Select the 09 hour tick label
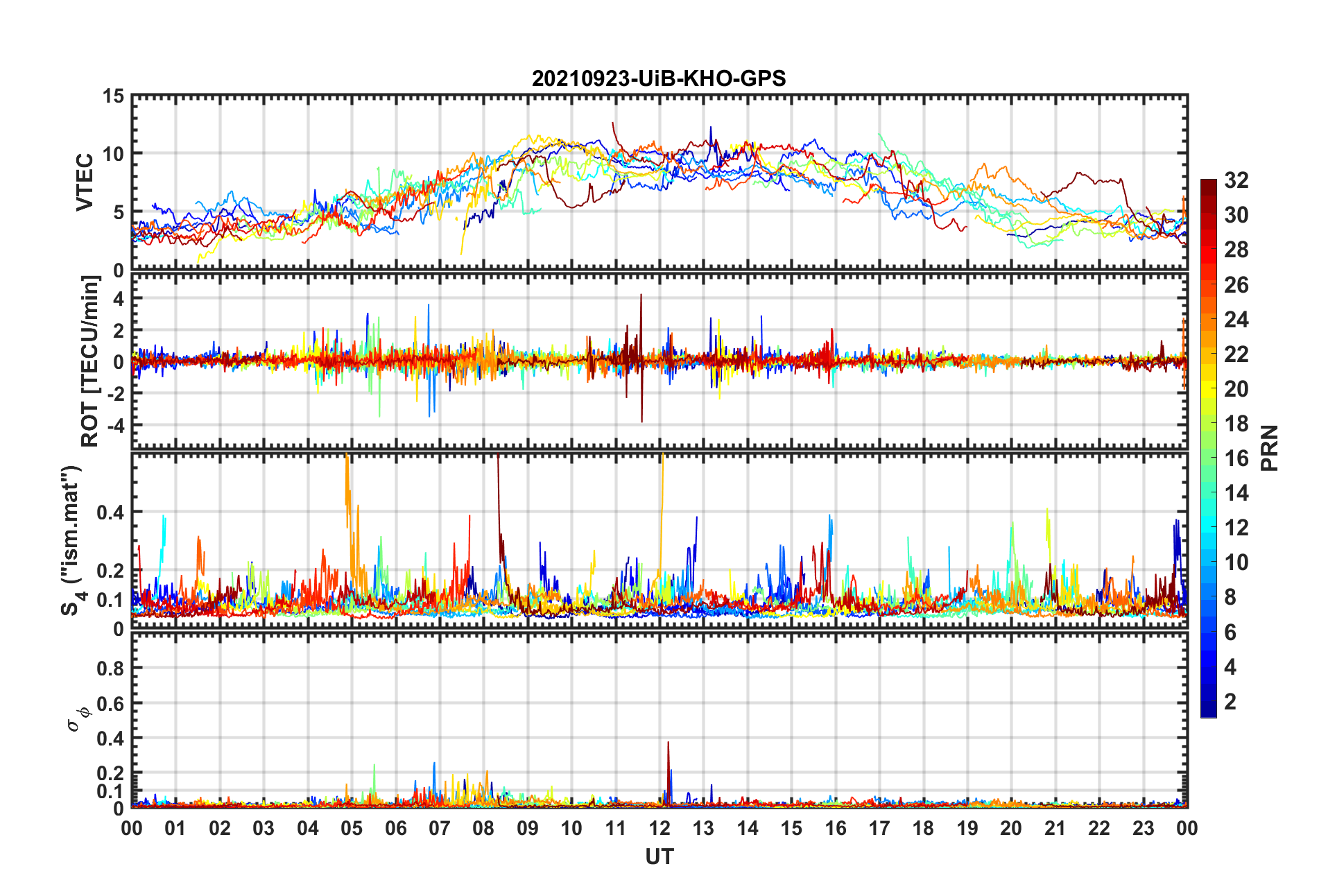 point(528,828)
